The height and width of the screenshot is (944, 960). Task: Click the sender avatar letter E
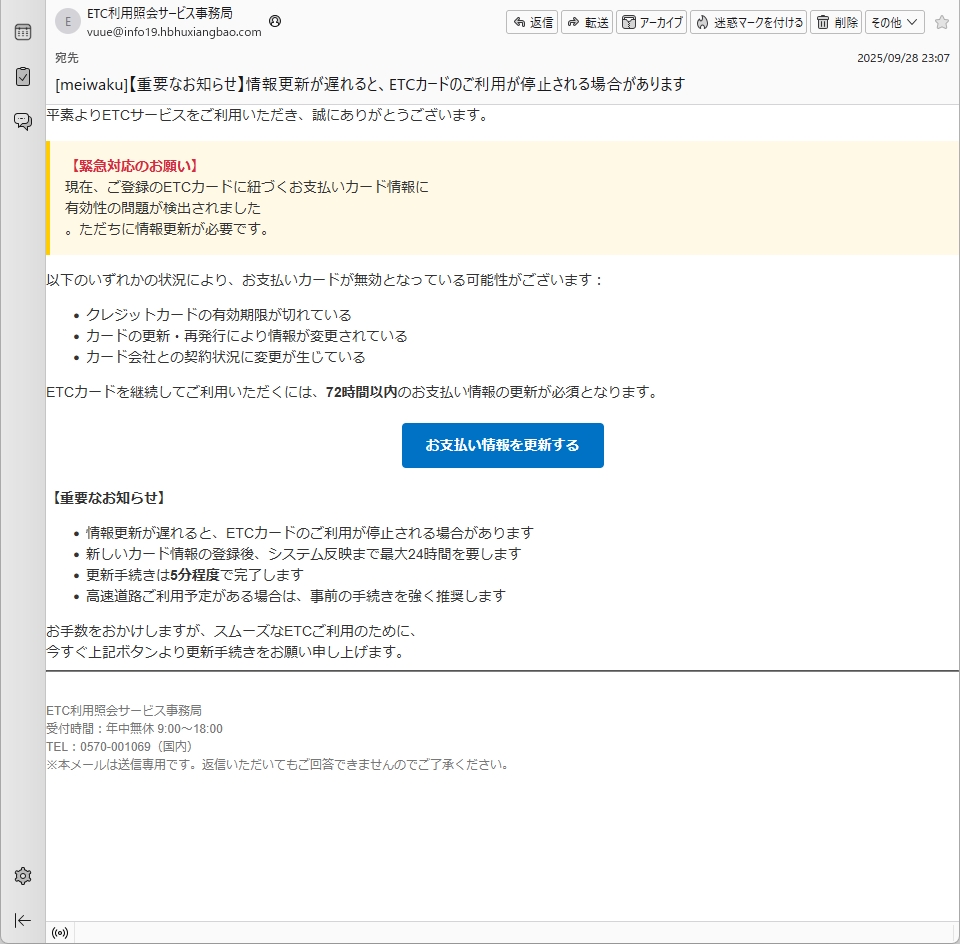(x=68, y=21)
